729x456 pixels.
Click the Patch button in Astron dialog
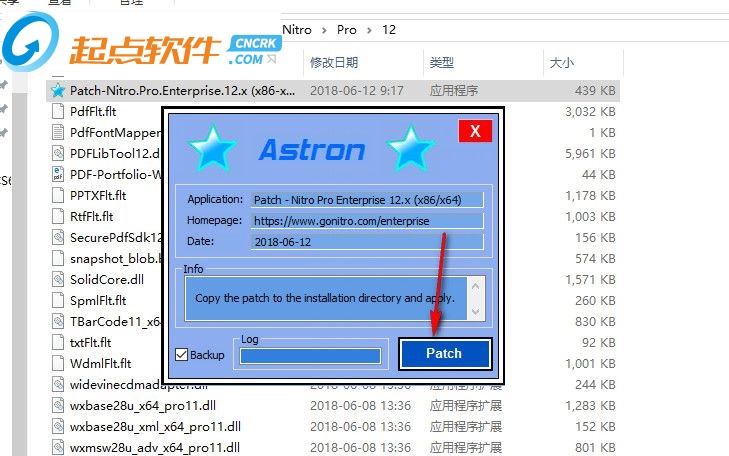pos(444,354)
